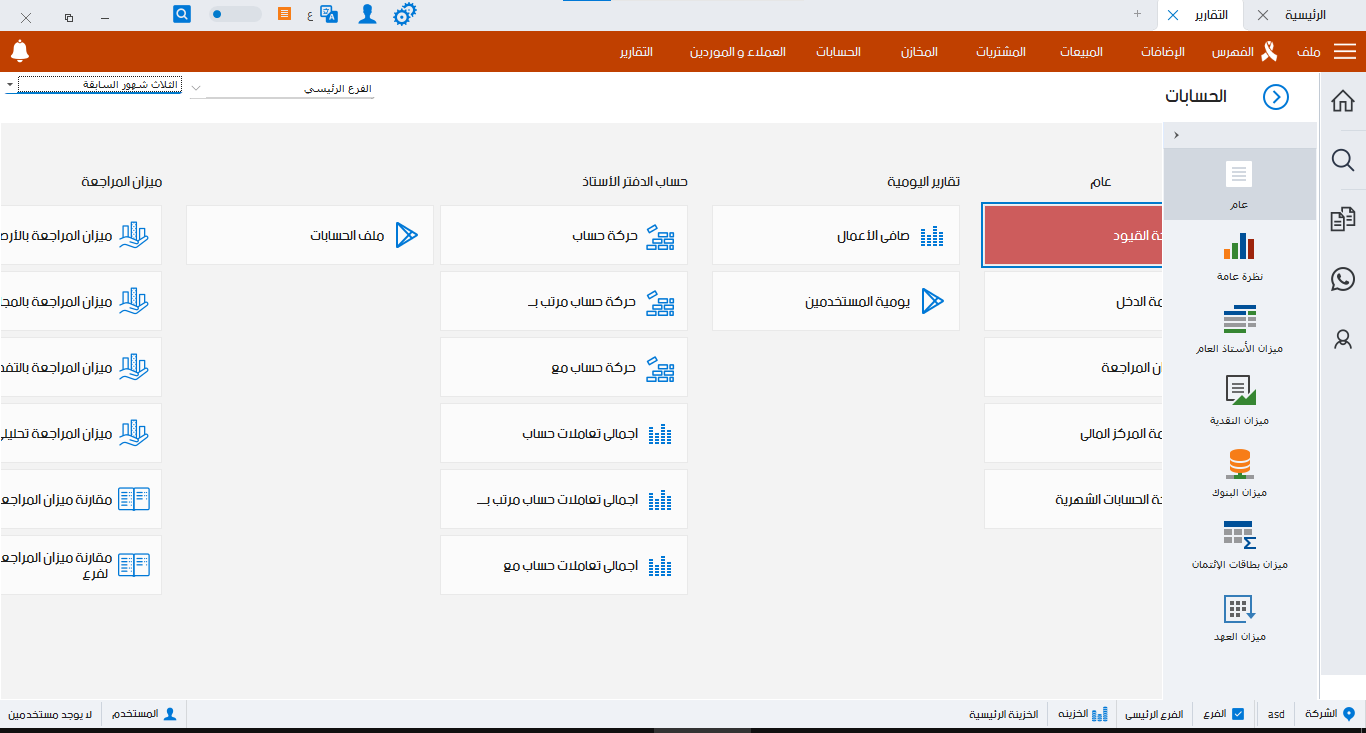The image size is (1366, 733).
Task: Expand the الفرع الرئيسي branch dropdown
Action: (197, 89)
